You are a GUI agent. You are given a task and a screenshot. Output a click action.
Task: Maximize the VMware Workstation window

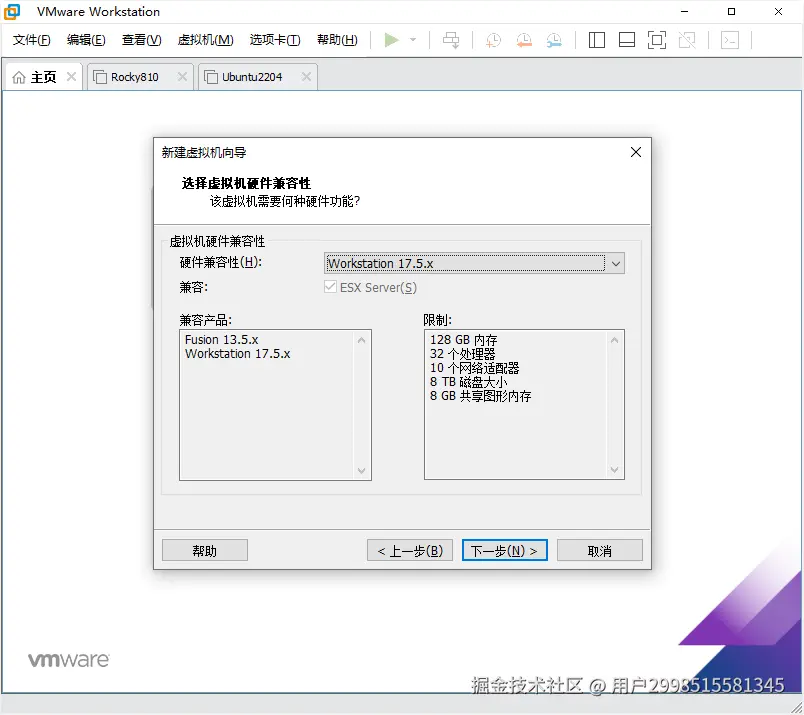[x=732, y=11]
